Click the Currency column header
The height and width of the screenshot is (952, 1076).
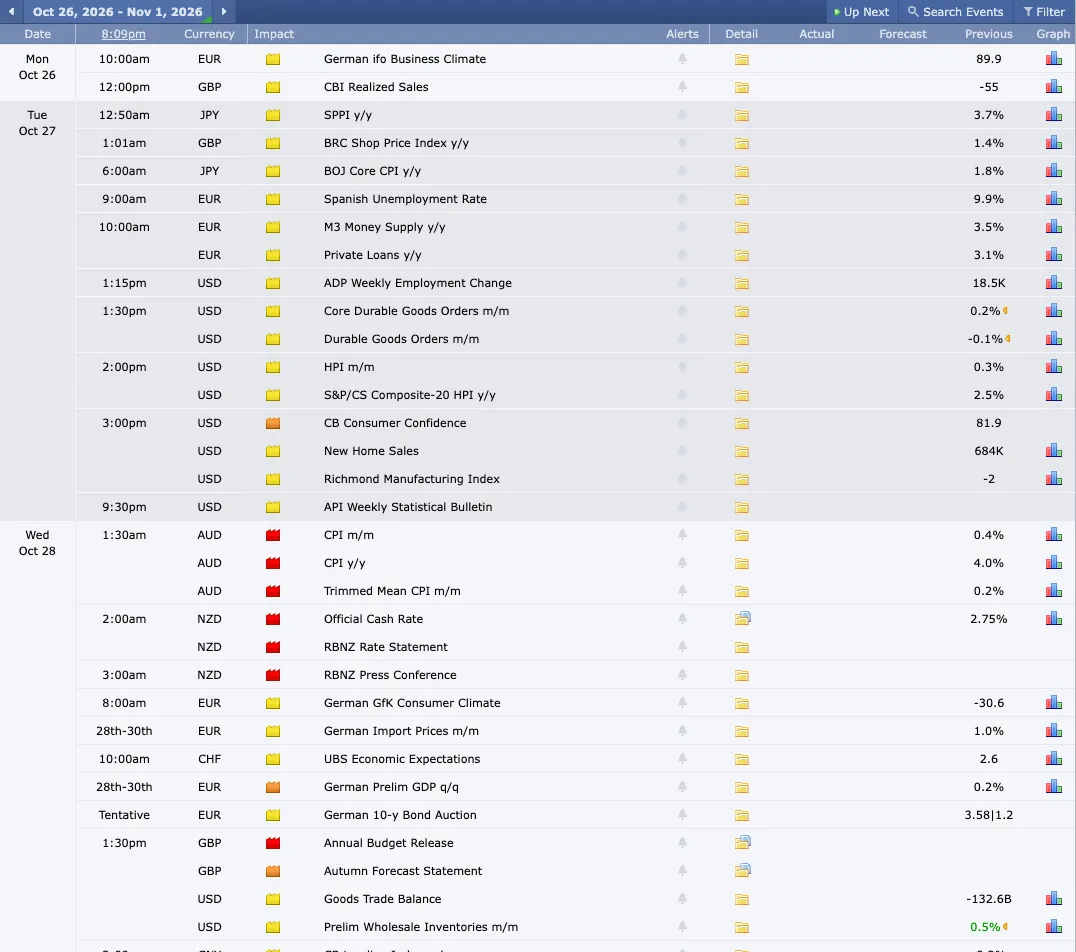pyautogui.click(x=209, y=34)
